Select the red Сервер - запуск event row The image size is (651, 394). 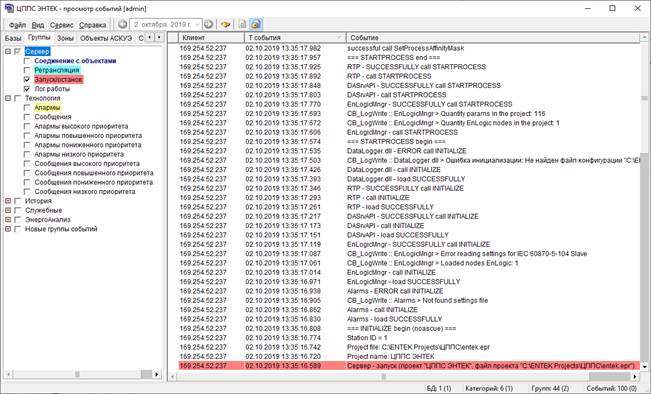pos(409,366)
